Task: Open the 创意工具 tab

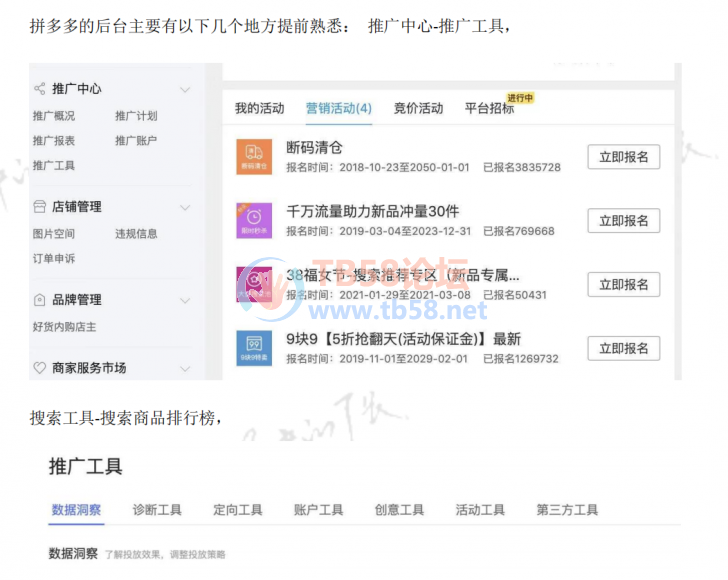Action: click(399, 510)
